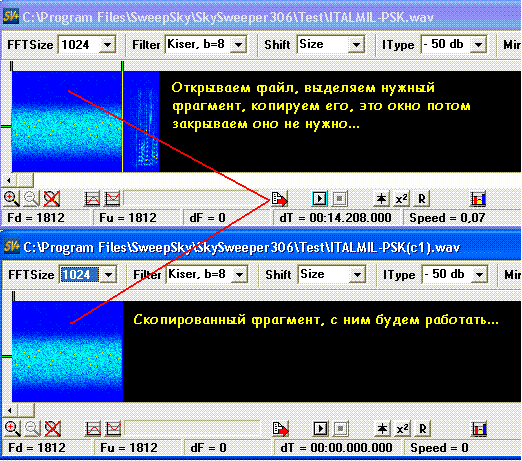
Task: Click second spectrum curve icon in top window
Action: click(x=113, y=199)
